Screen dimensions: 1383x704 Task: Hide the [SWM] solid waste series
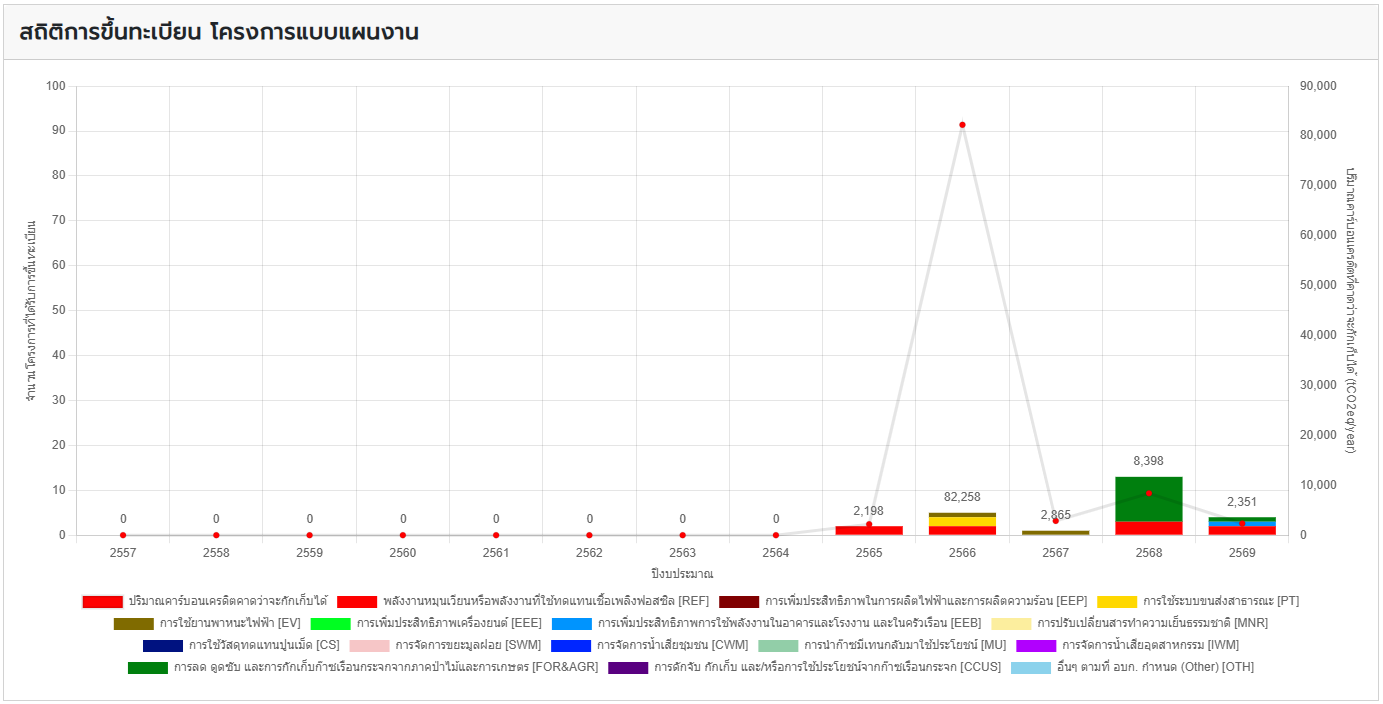tap(467, 646)
